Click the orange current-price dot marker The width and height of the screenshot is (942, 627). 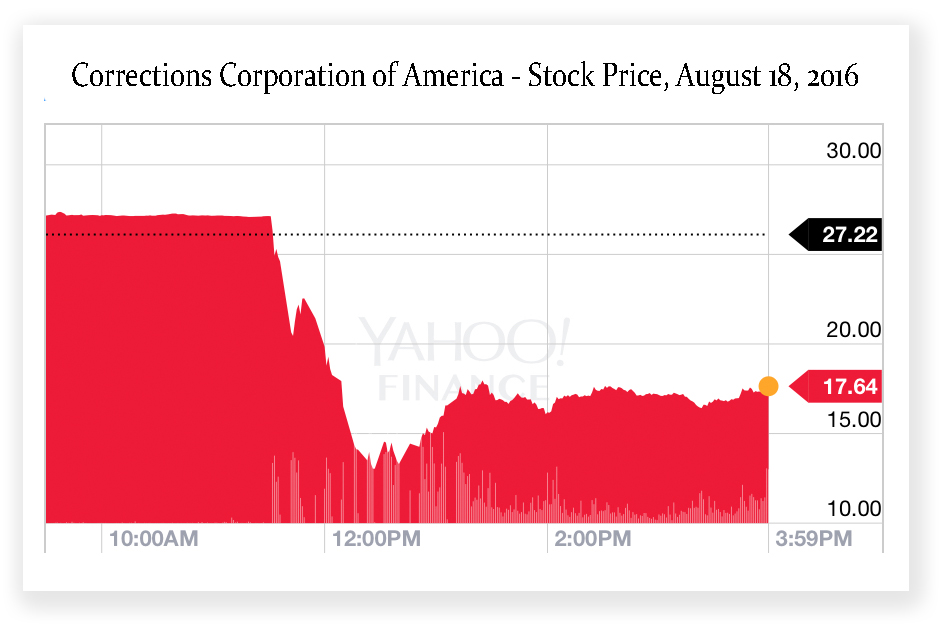click(768, 386)
